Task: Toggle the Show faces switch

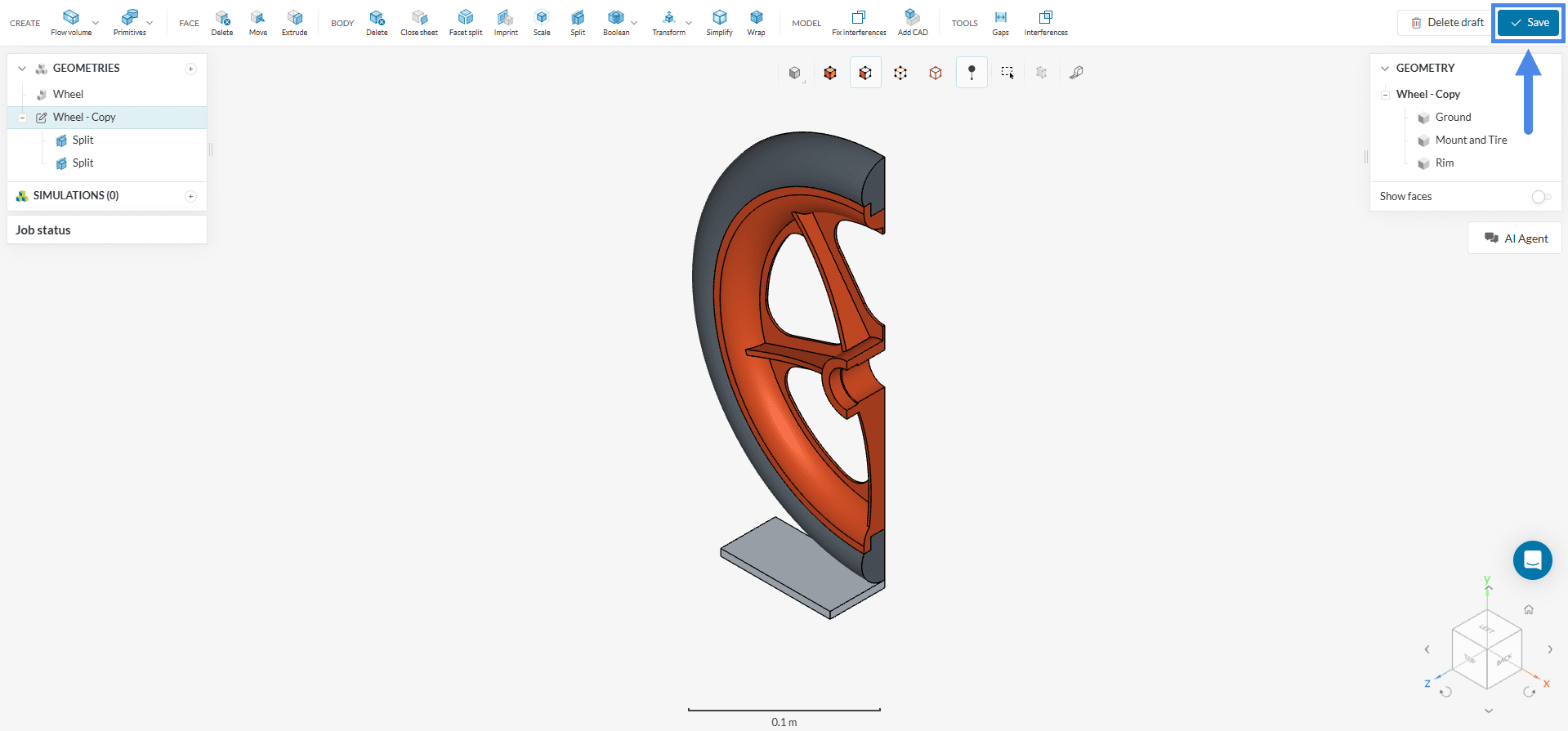Action: pyautogui.click(x=1540, y=197)
